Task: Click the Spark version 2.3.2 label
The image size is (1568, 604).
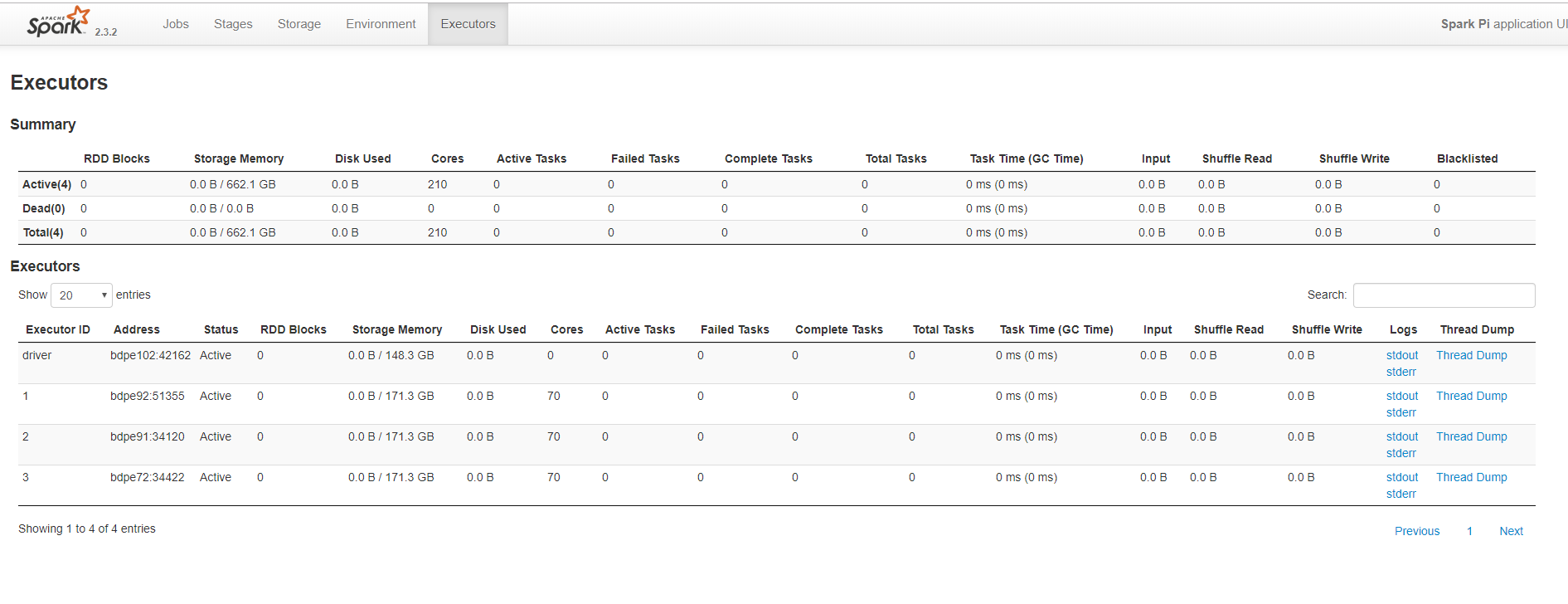Action: point(106,32)
